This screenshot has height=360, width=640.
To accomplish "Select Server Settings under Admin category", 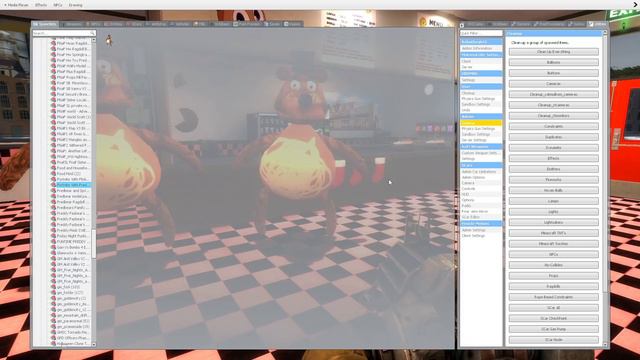I will coord(481,140).
